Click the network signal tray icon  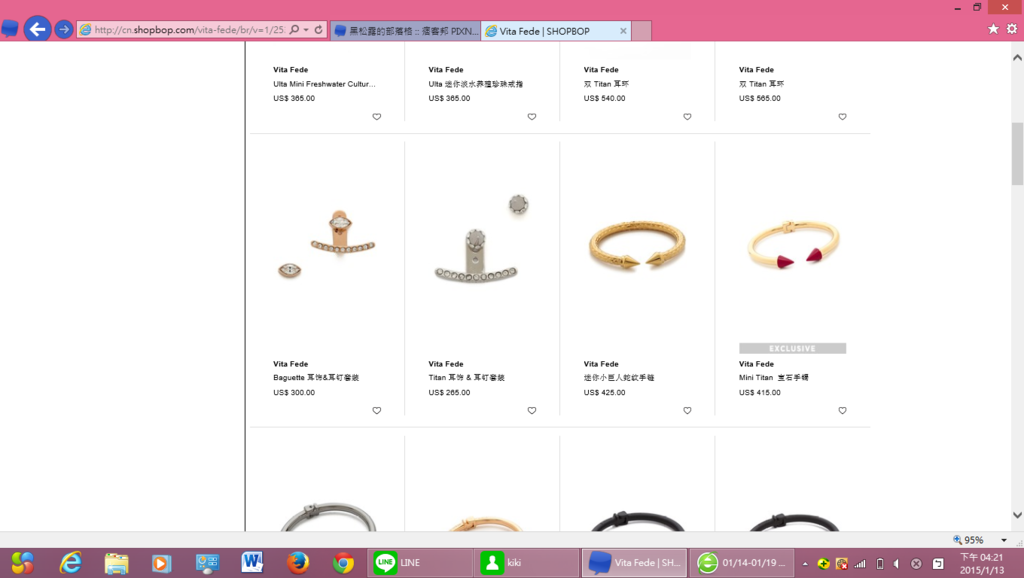[x=861, y=563]
